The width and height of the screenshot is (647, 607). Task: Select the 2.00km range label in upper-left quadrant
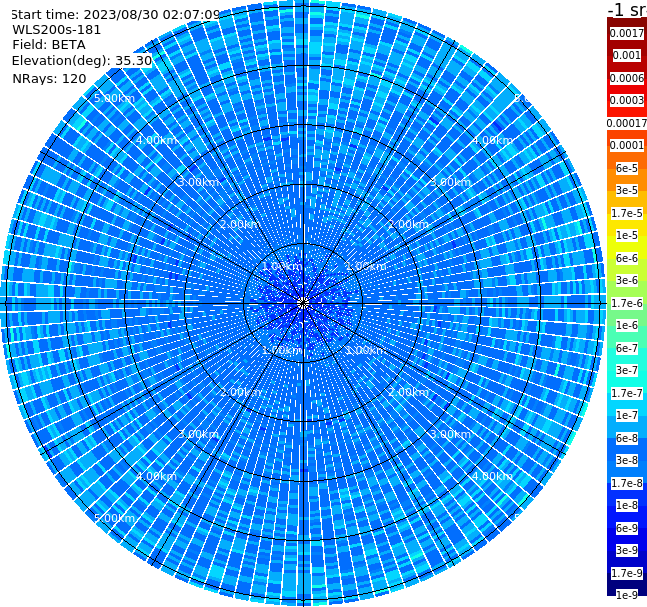click(x=241, y=224)
